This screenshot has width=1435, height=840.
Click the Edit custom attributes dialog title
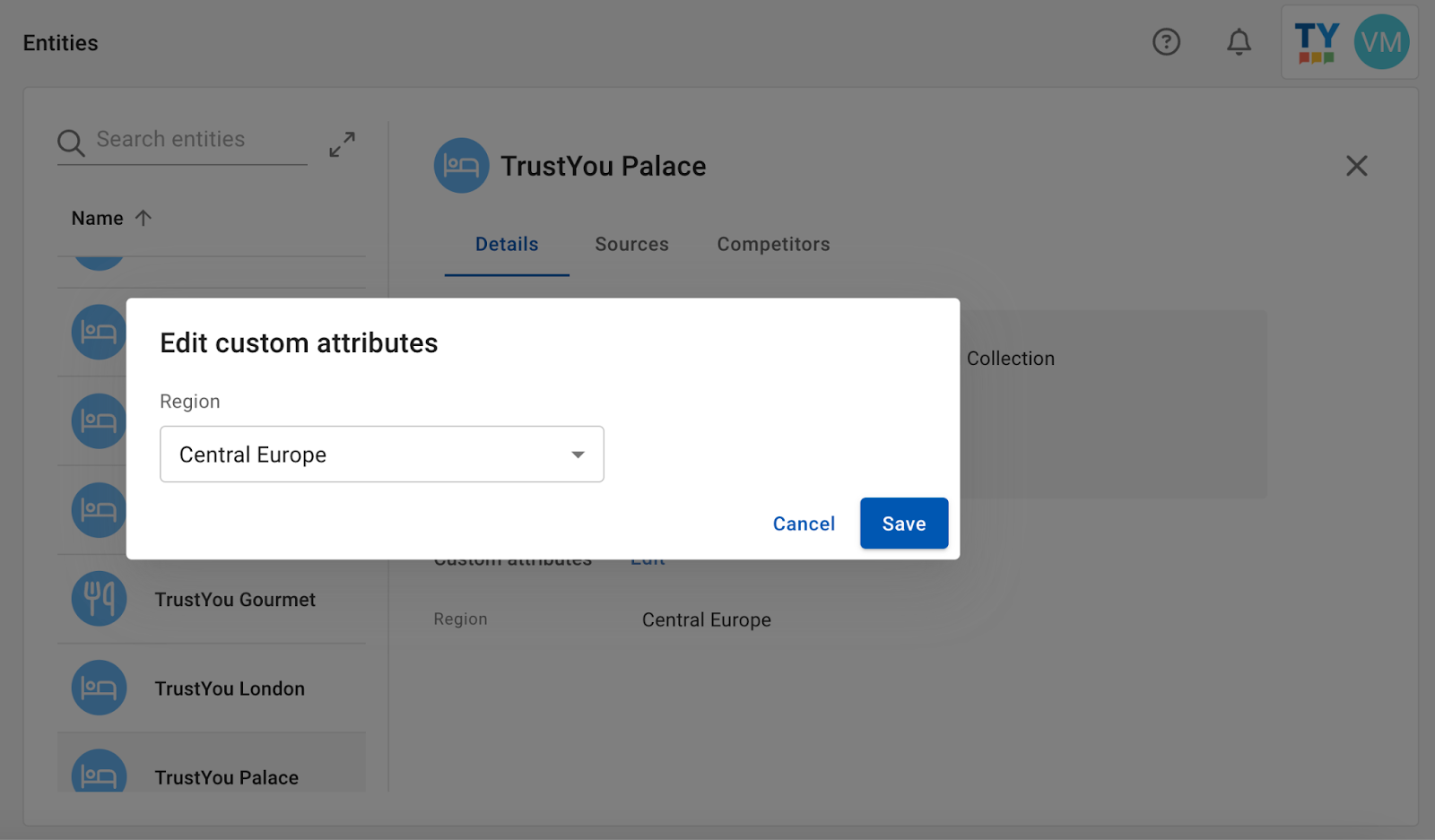(x=299, y=343)
